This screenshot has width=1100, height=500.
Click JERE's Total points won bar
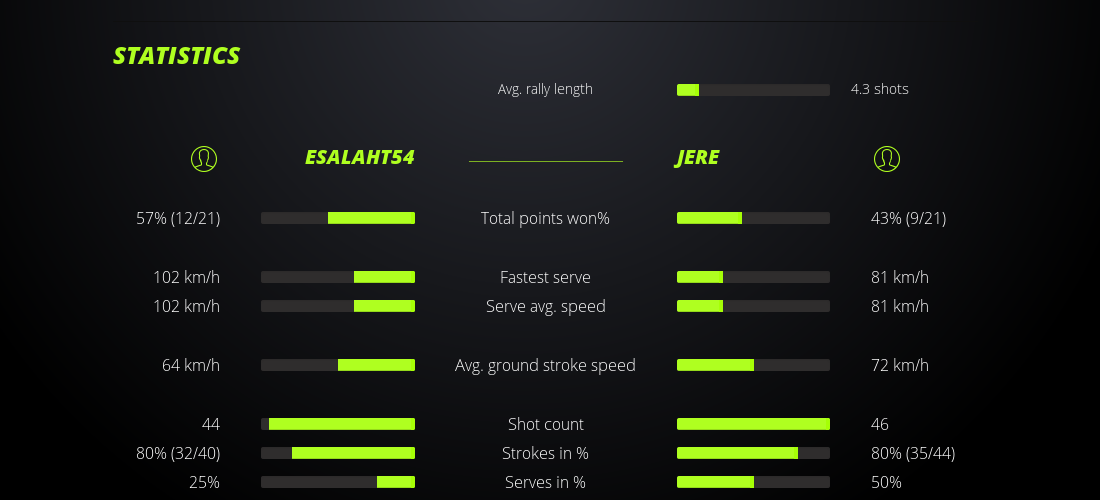(x=753, y=218)
